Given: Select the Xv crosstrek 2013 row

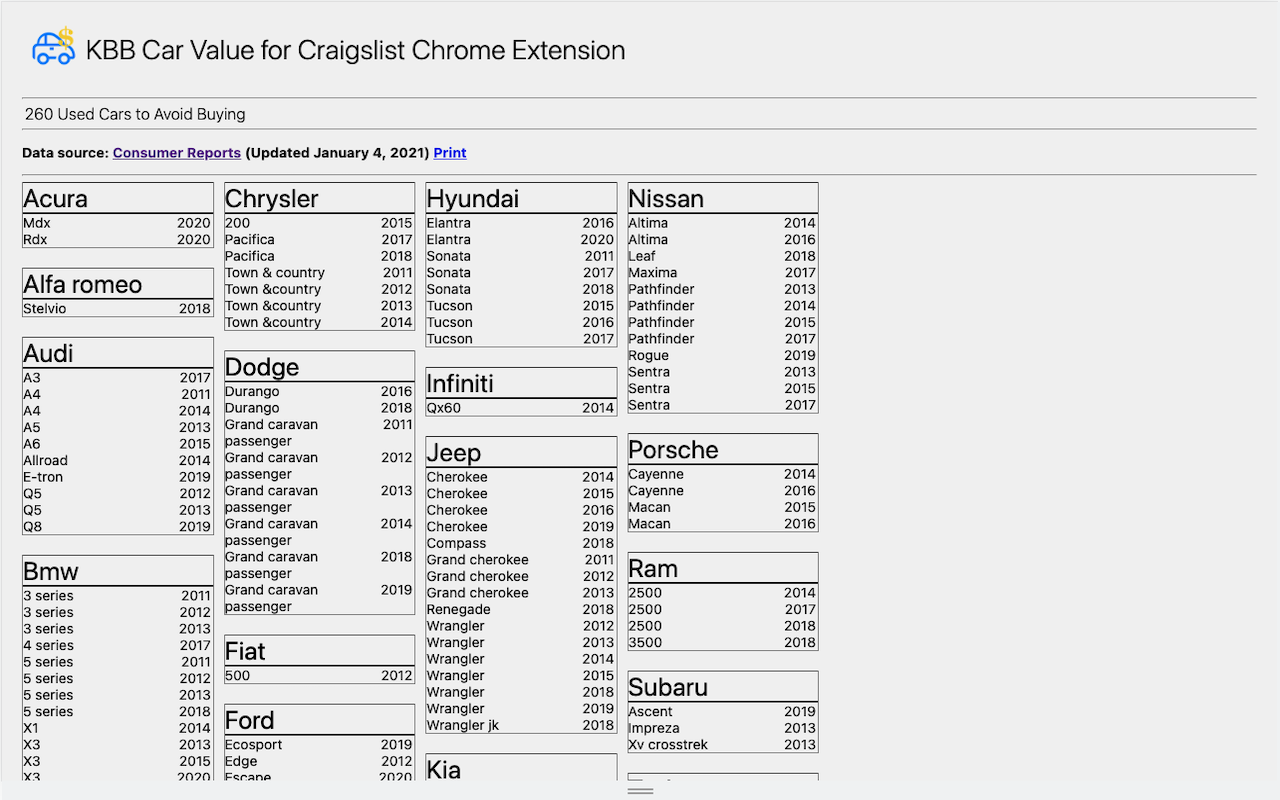Looking at the screenshot, I should click(723, 745).
